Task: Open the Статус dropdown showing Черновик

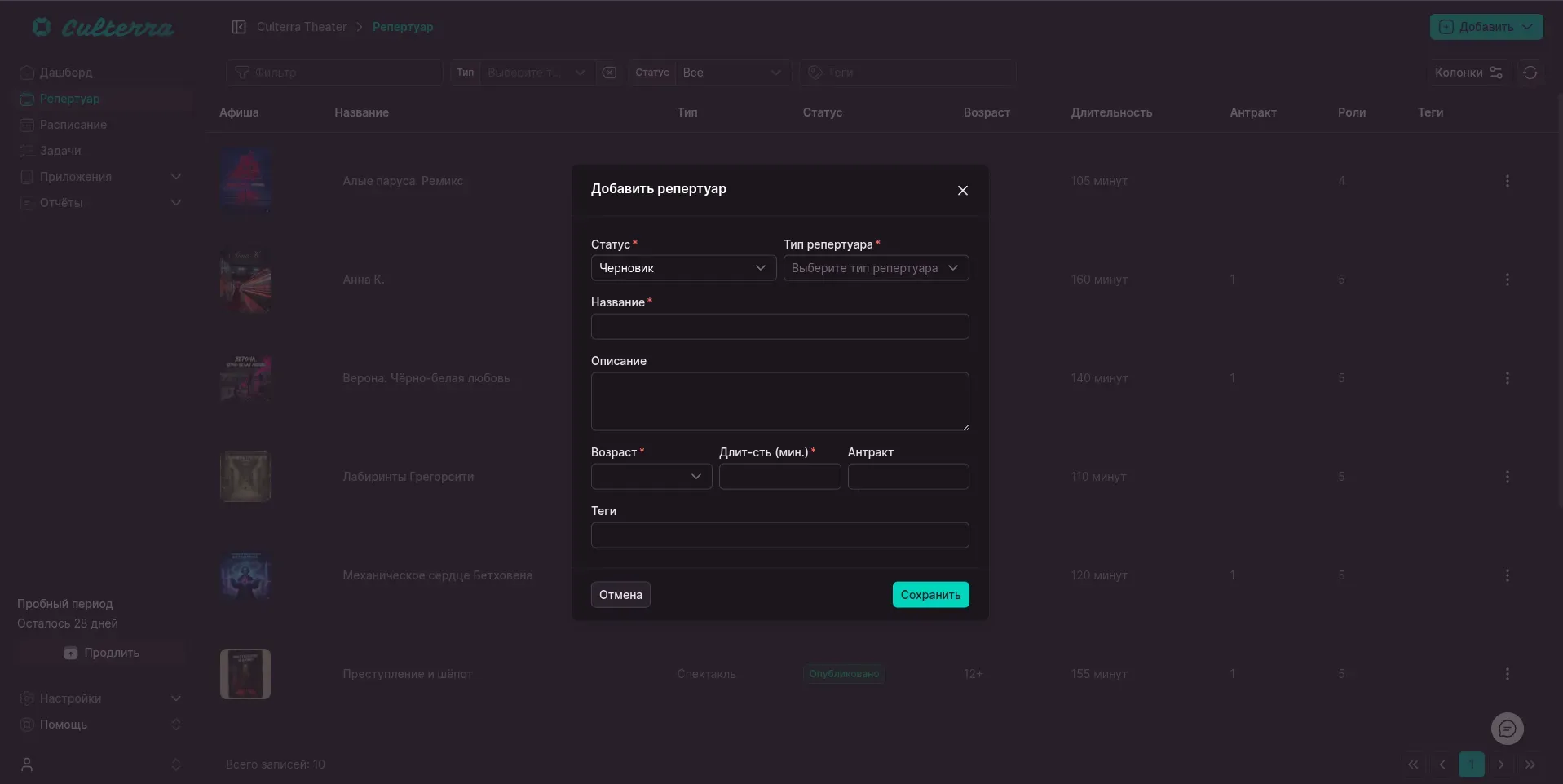Action: pos(683,268)
